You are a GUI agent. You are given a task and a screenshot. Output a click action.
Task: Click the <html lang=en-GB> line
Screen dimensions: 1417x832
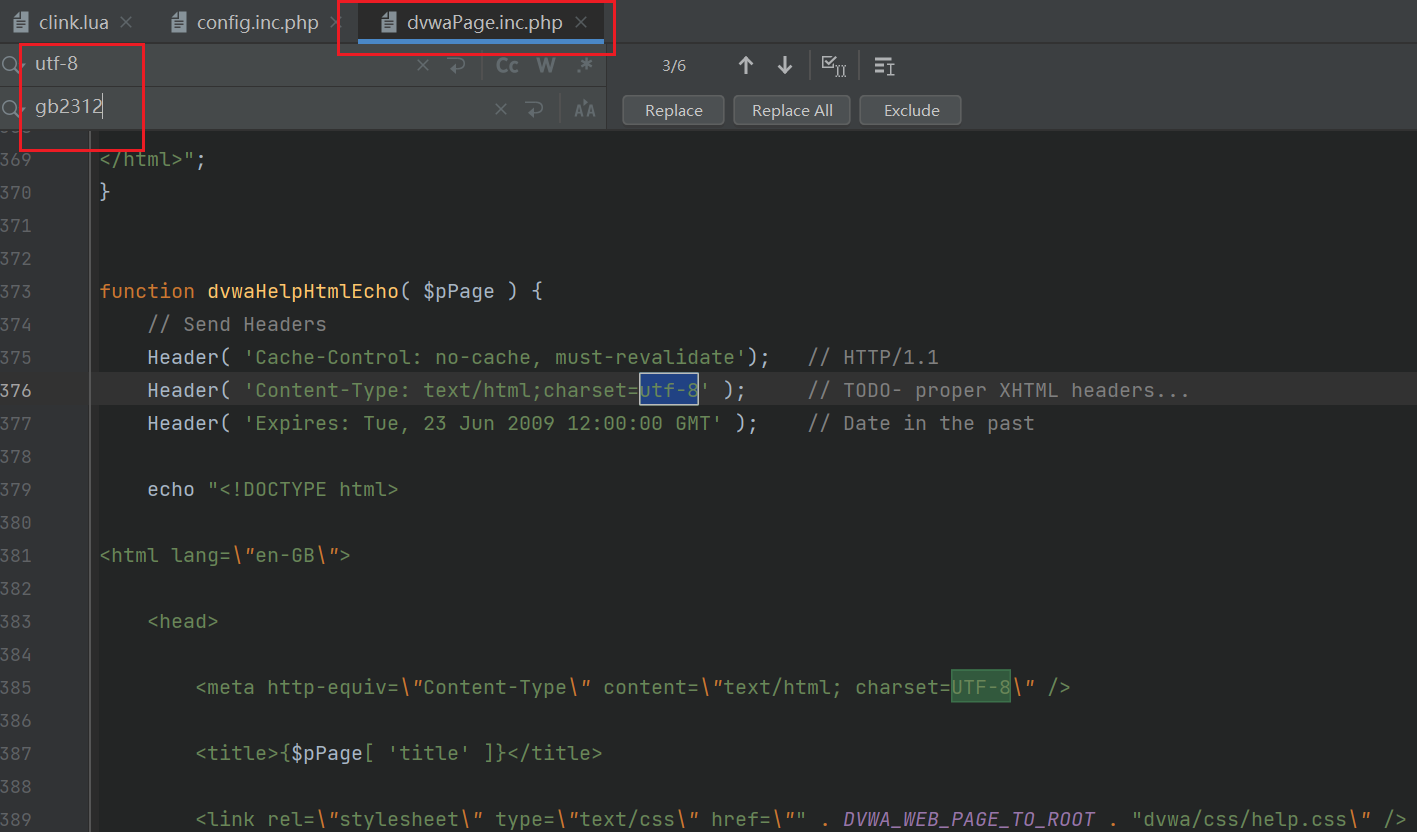click(225, 555)
